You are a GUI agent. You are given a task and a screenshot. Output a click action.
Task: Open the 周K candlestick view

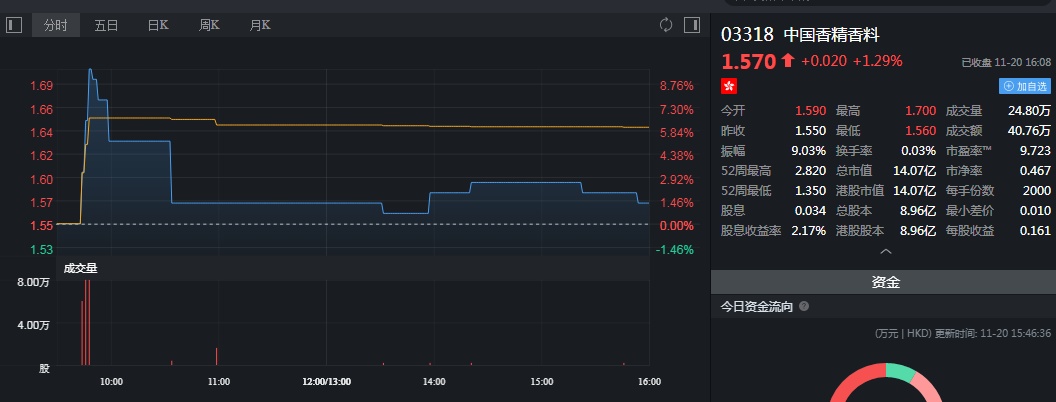coord(209,25)
